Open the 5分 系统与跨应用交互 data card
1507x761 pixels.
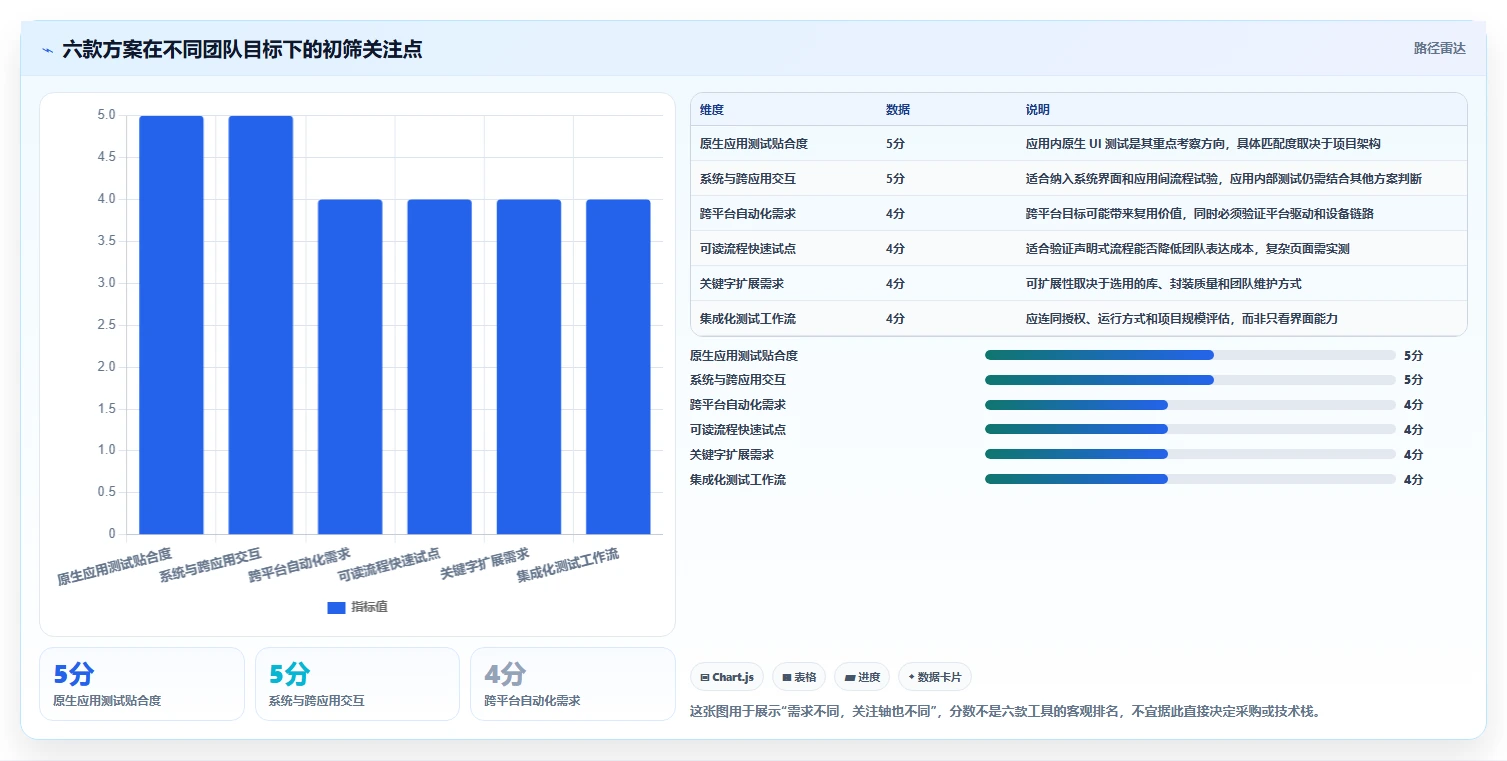(x=357, y=684)
